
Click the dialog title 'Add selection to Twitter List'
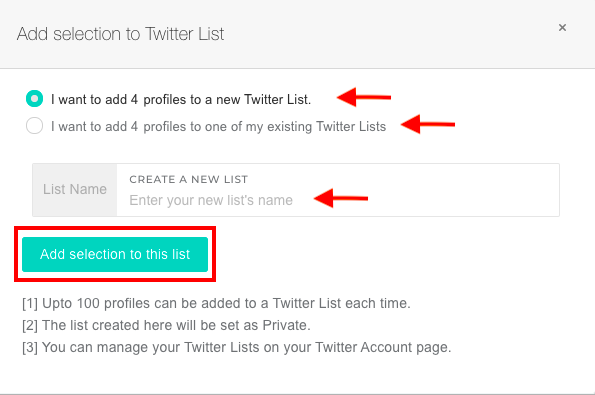pos(120,34)
